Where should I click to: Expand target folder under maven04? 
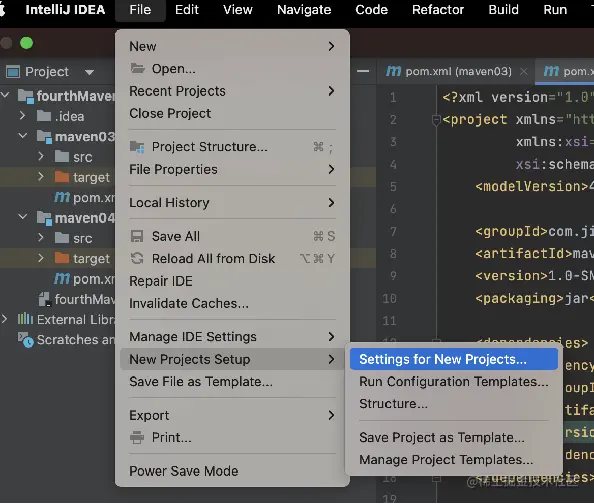pos(41,258)
